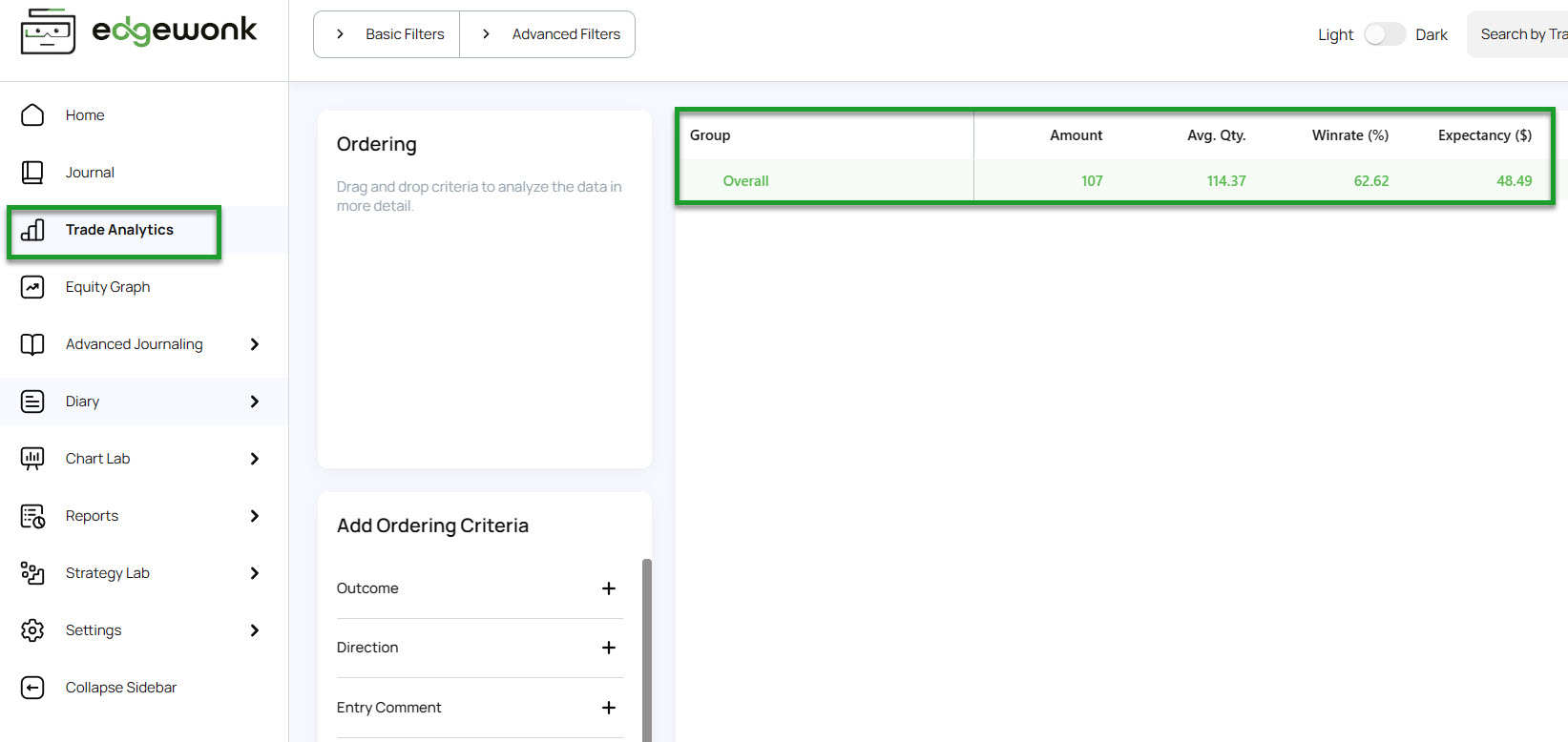Click the criteria list scrollbar
The image size is (1568, 742).
647,649
